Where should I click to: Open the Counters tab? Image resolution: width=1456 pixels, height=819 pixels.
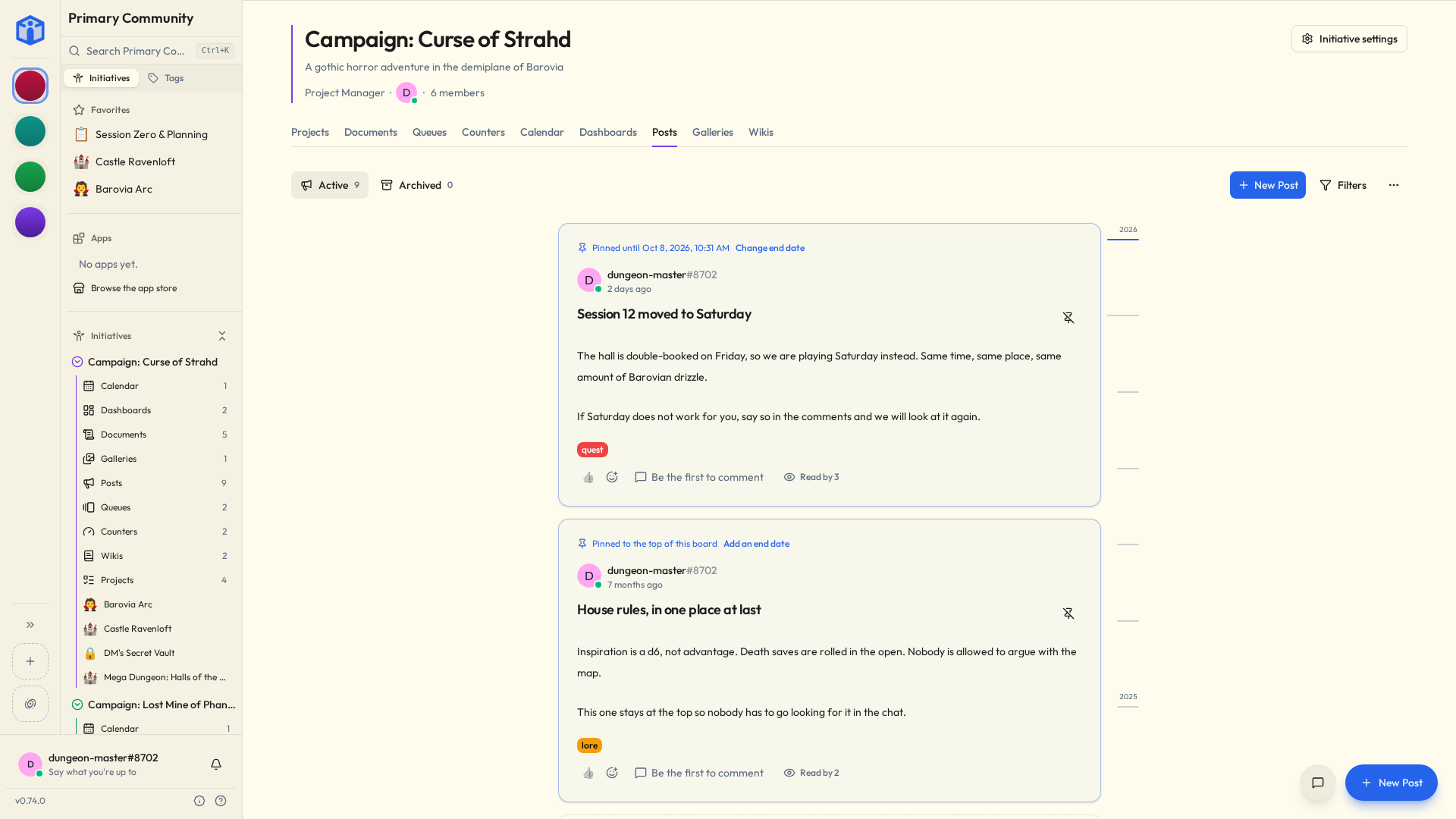[483, 132]
